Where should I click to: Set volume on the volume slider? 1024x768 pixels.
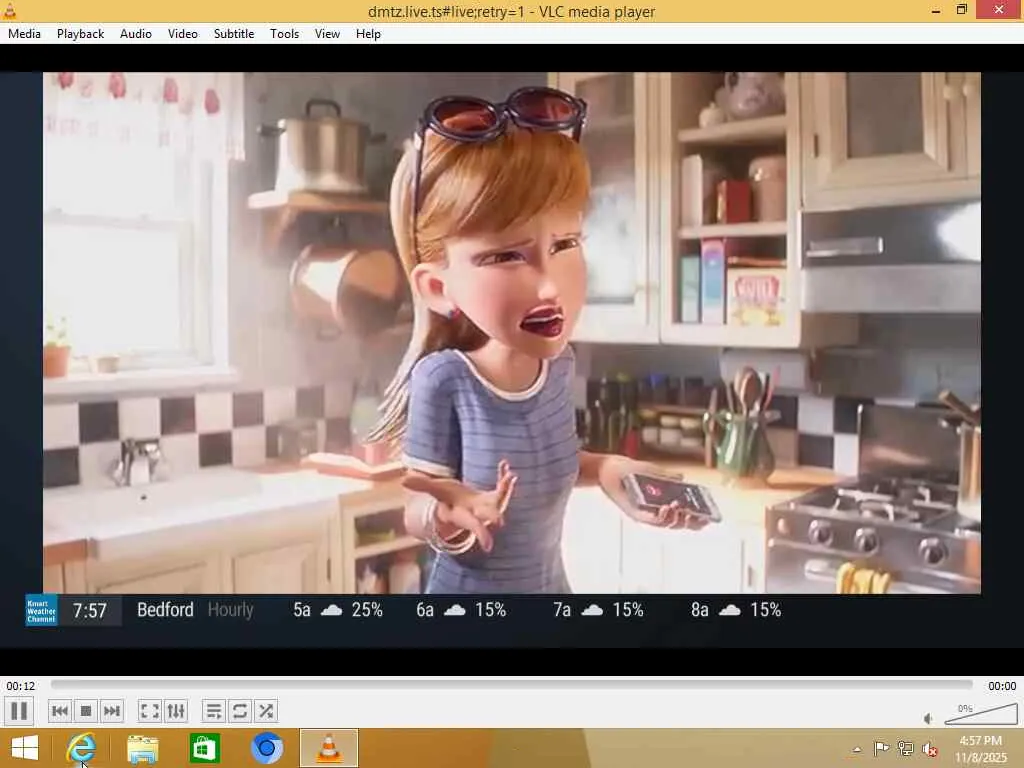pos(981,714)
